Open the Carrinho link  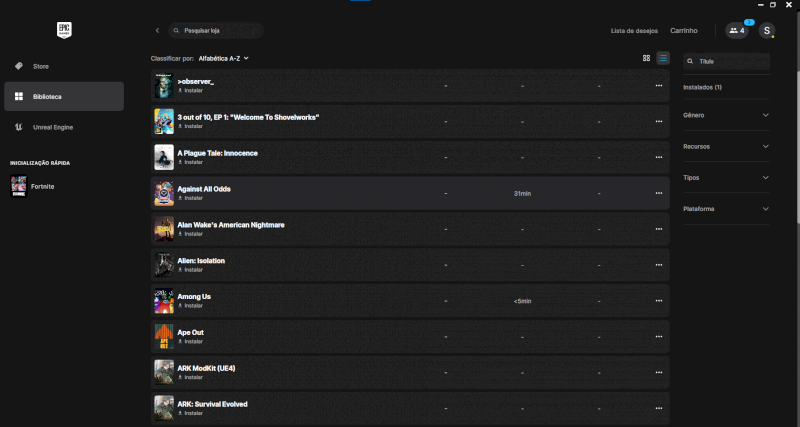684,31
